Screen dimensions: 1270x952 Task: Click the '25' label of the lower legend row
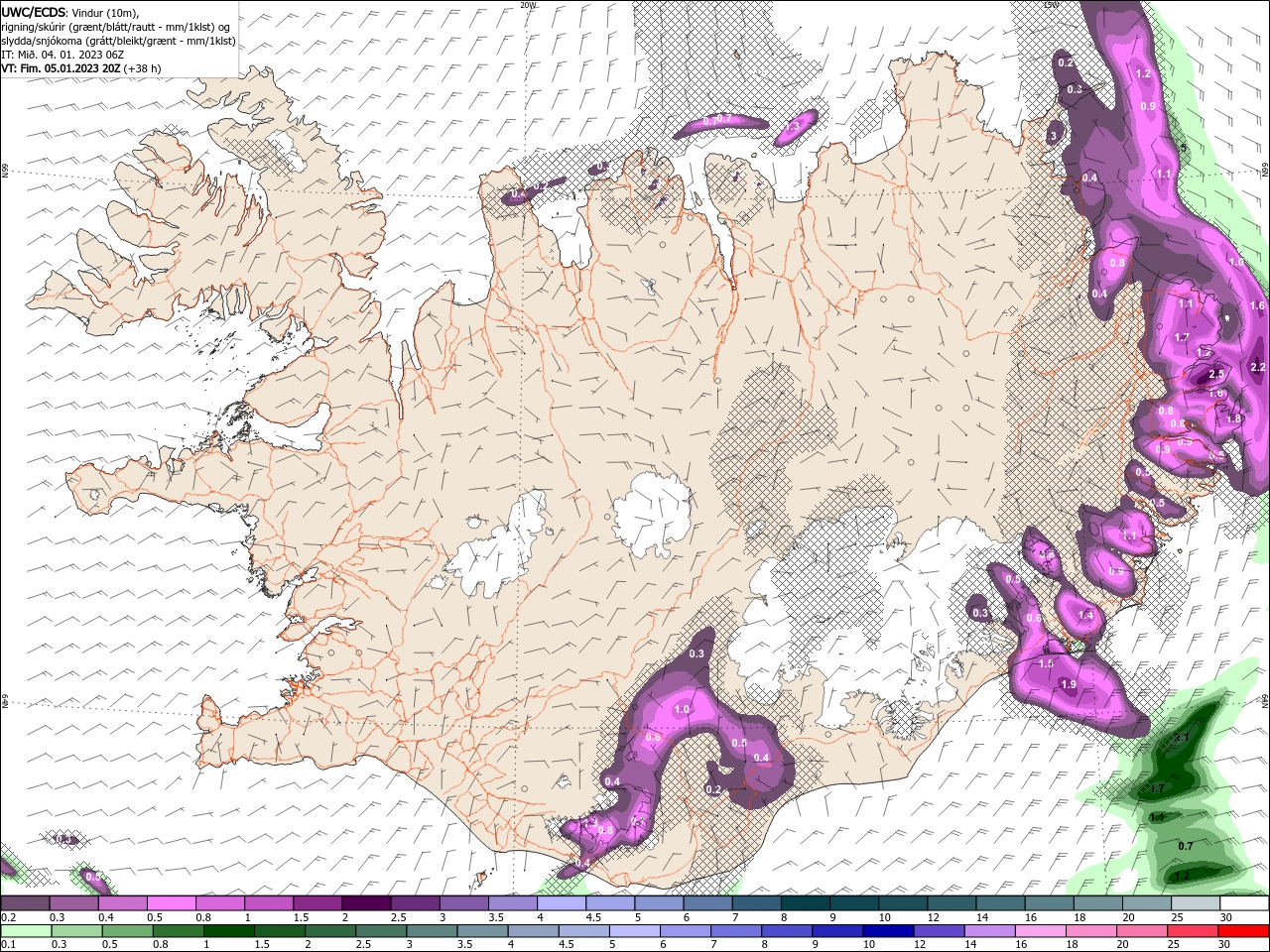[x=1176, y=944]
